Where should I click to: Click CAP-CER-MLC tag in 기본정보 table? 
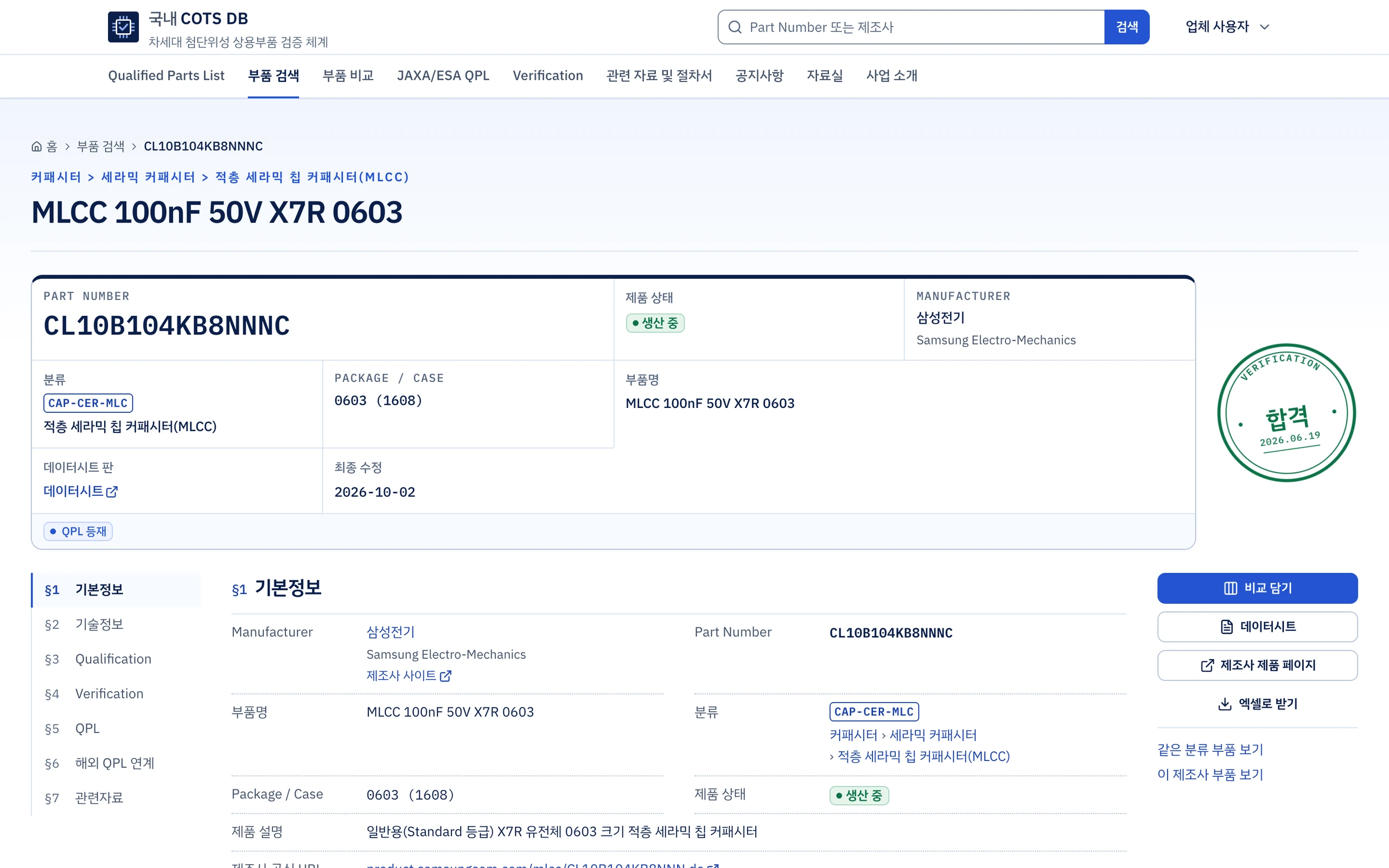874,712
